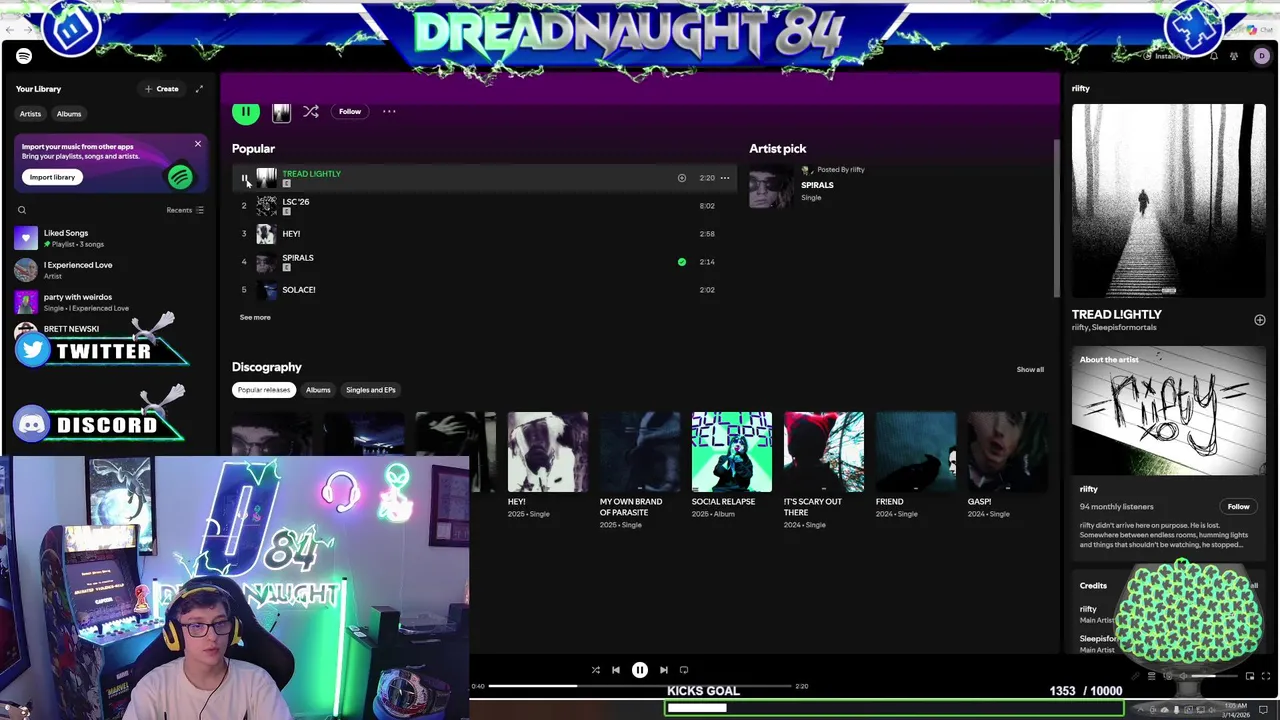
Task: Skip to next track in player bar
Action: coord(663,670)
